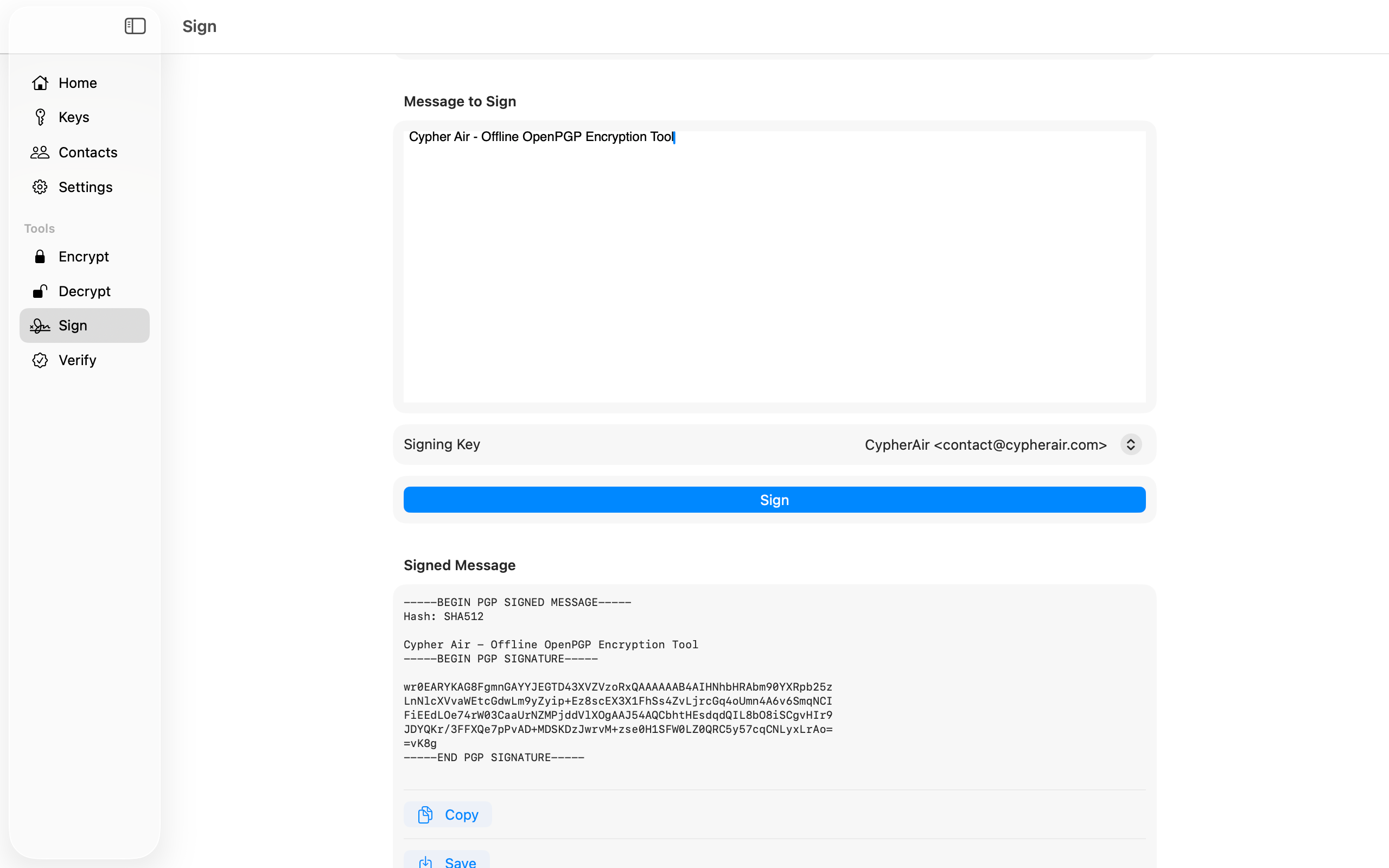Click the "-----BEGIN PGP SIGNATURE-----" line
Screen dimensions: 1389x868
coord(500,659)
